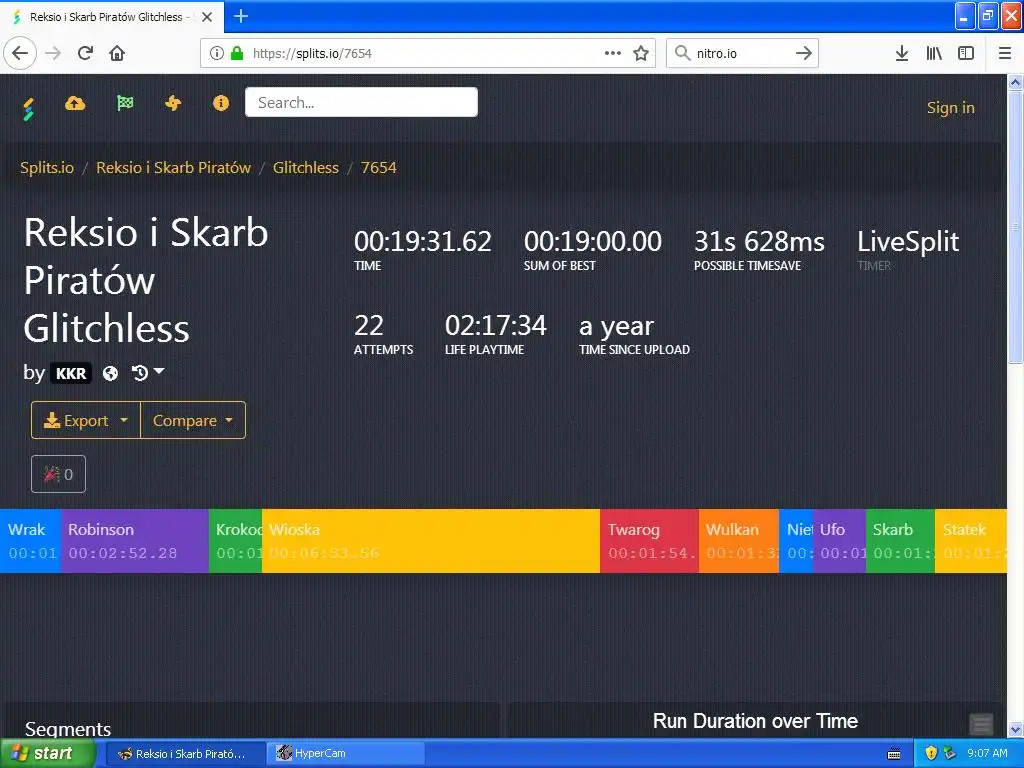
Task: Click the search go arrow
Action: [804, 53]
